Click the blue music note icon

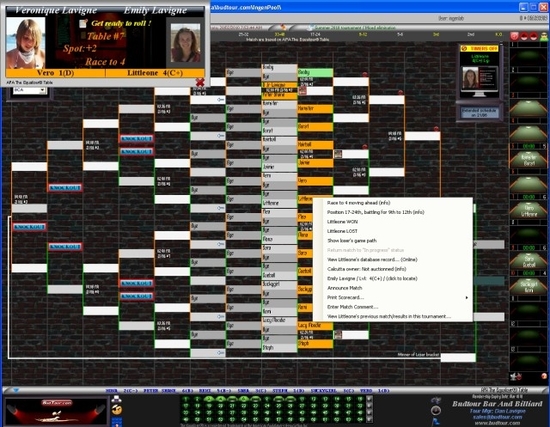coord(436,421)
